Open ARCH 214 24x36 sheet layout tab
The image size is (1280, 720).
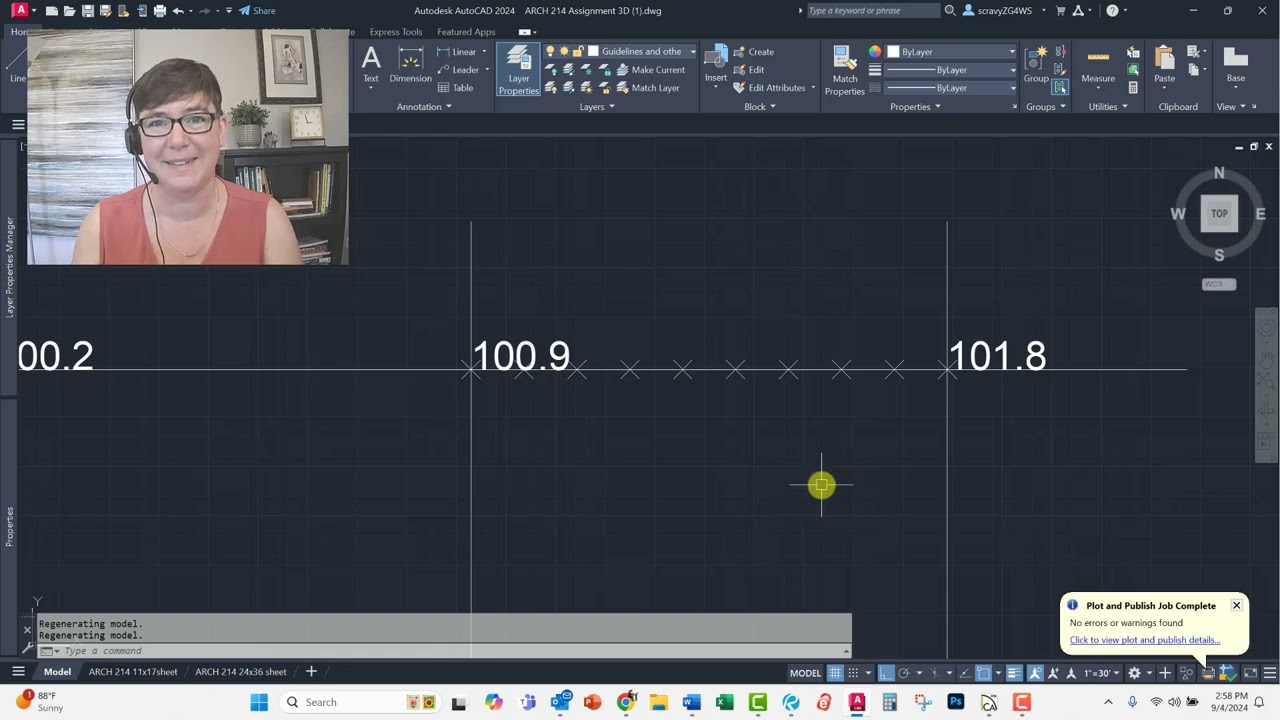pyautogui.click(x=241, y=672)
